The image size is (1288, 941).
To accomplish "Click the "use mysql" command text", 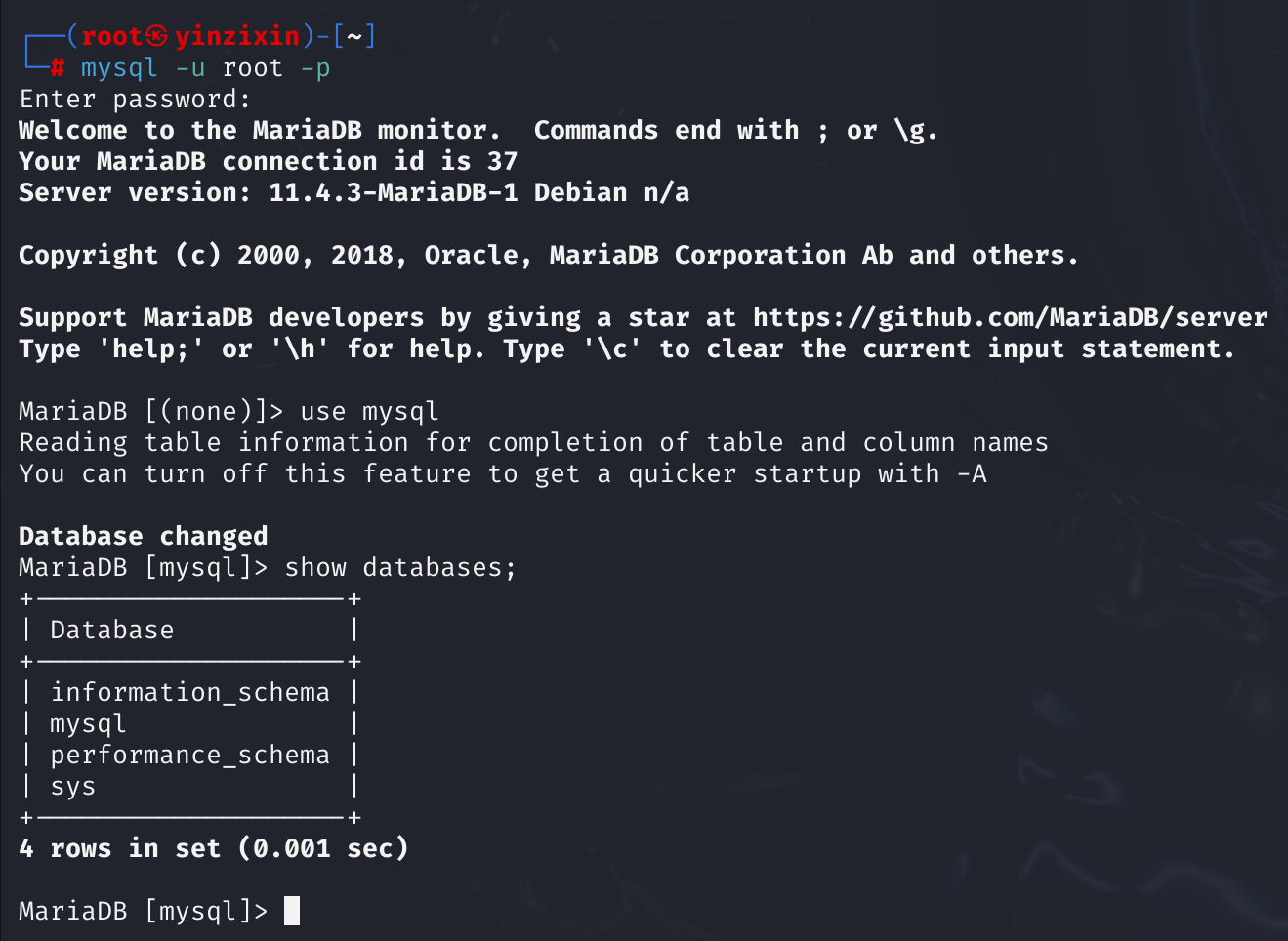I will [369, 411].
